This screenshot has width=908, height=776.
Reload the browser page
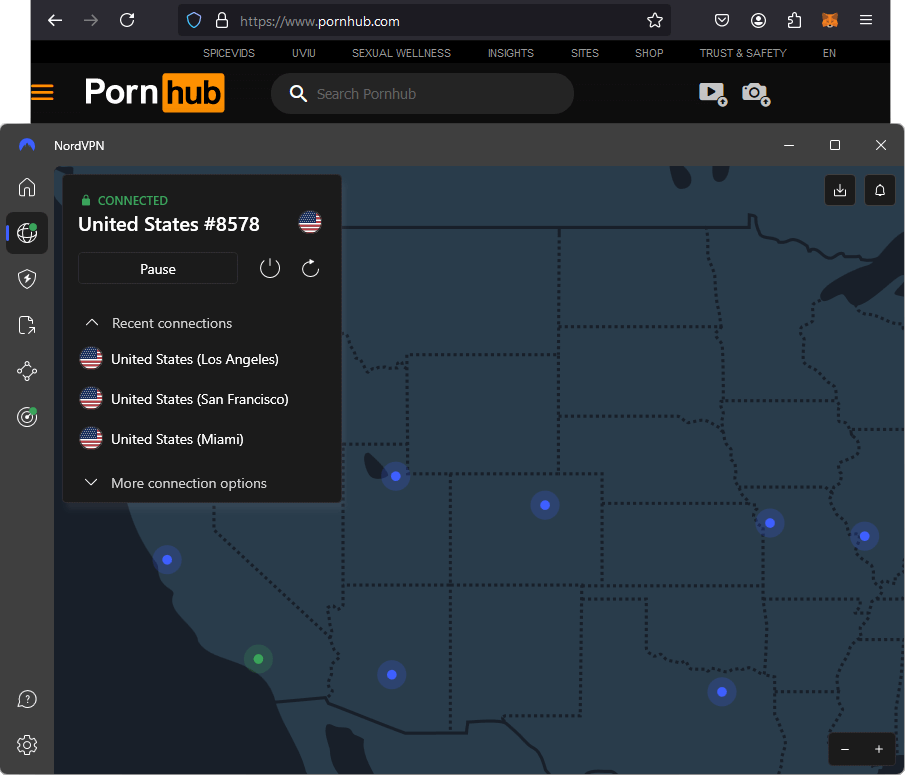click(x=127, y=21)
